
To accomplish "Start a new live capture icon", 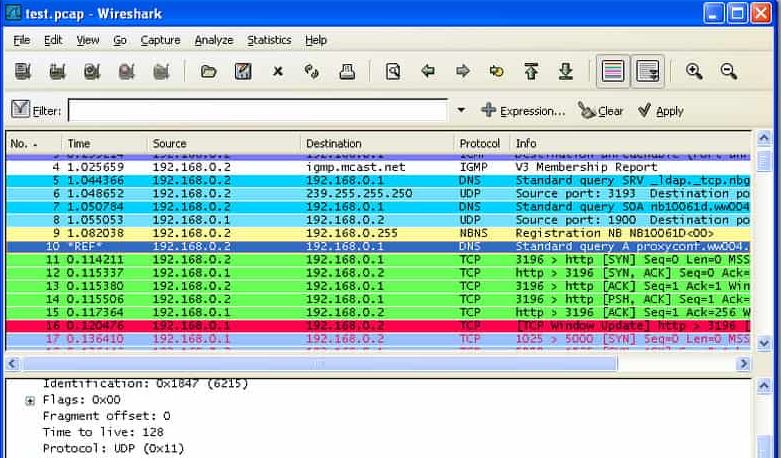I will [x=92, y=72].
